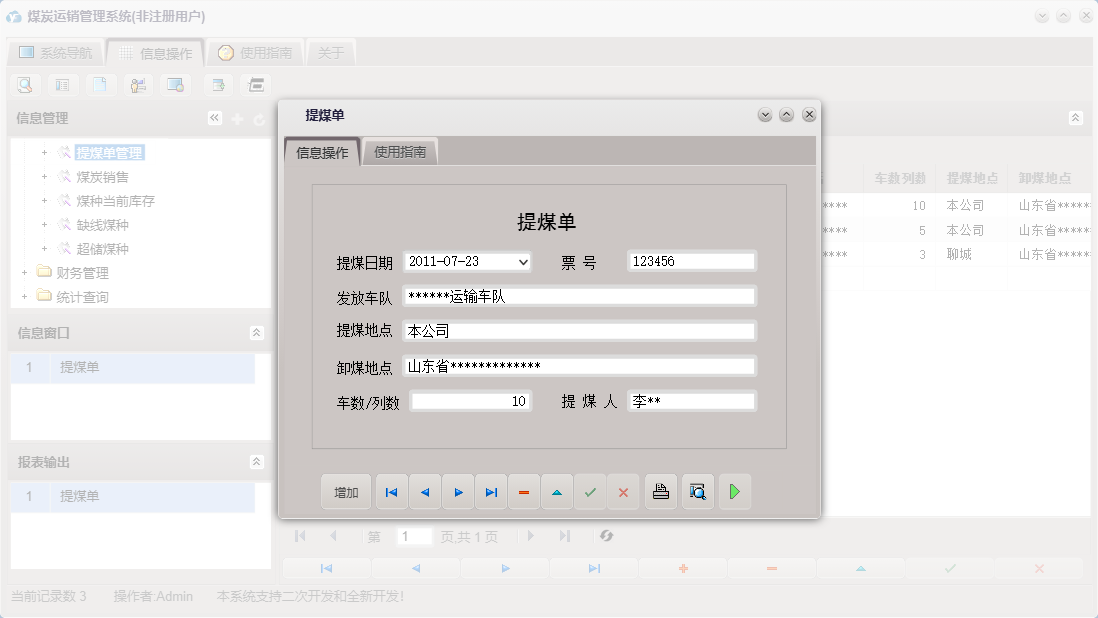Open the search icon on the main toolbar

[x=23, y=85]
